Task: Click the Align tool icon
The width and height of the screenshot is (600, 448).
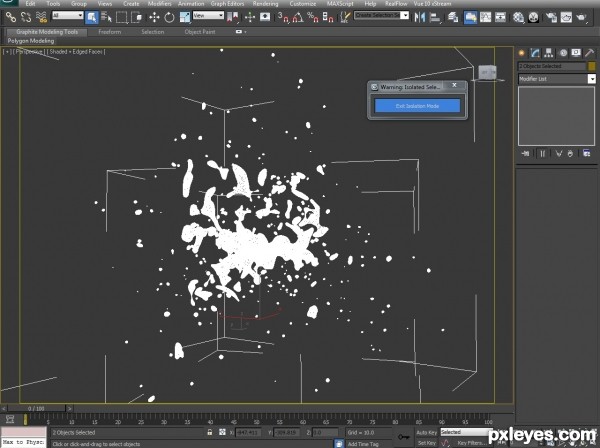Action: pyautogui.click(x=435, y=17)
